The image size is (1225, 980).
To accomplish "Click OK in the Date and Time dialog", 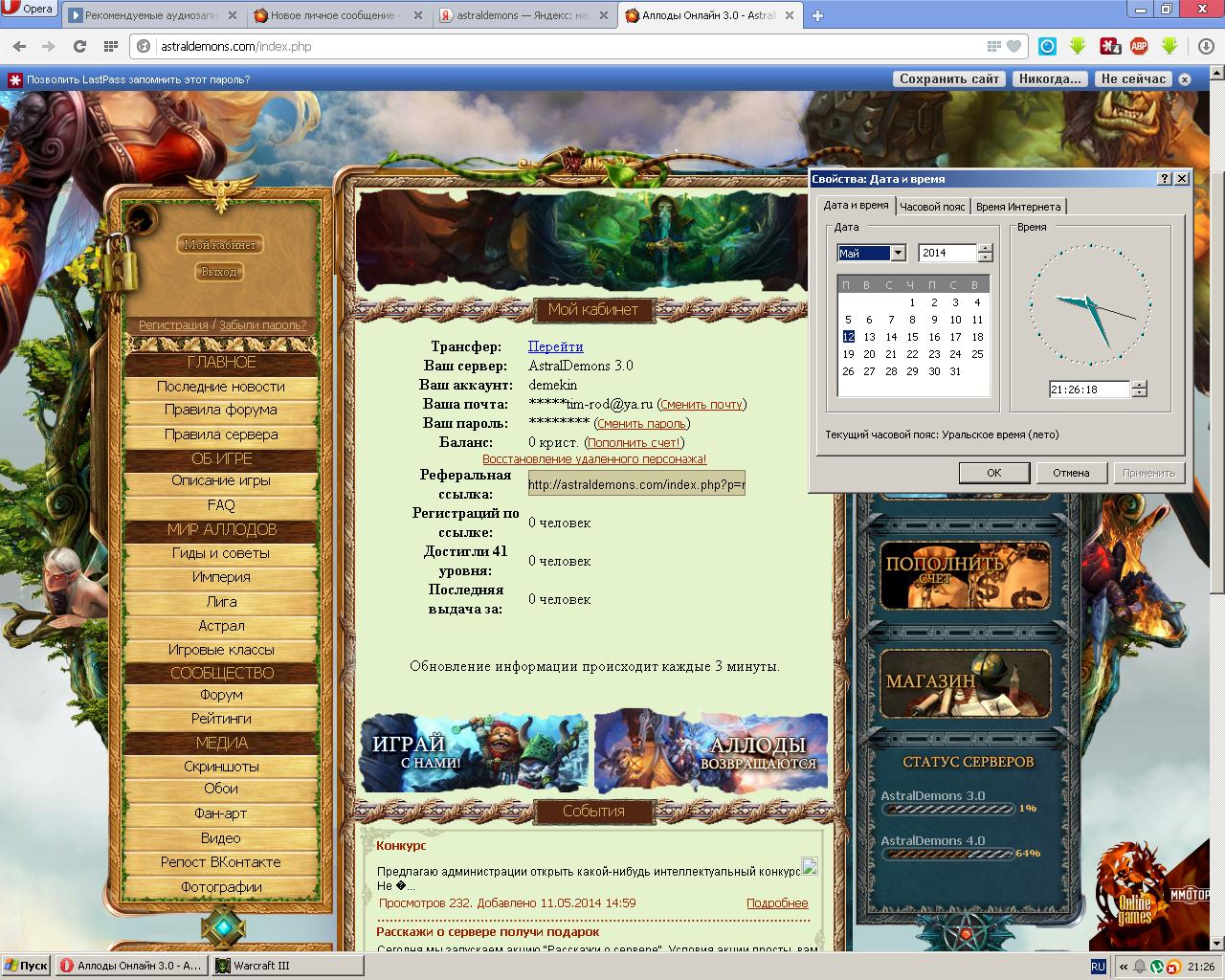I will 993,473.
